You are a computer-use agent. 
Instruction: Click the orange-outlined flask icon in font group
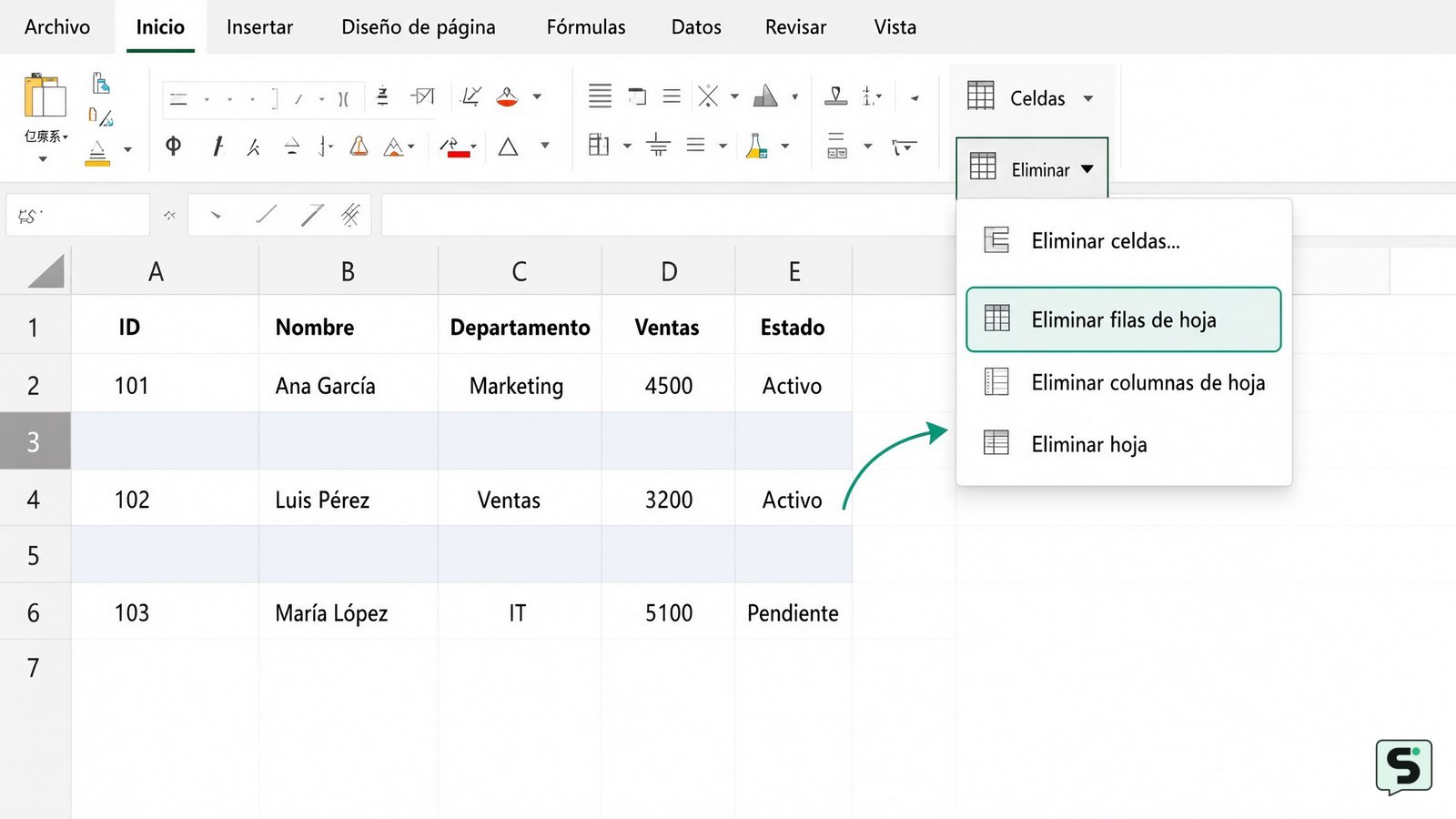click(x=359, y=146)
